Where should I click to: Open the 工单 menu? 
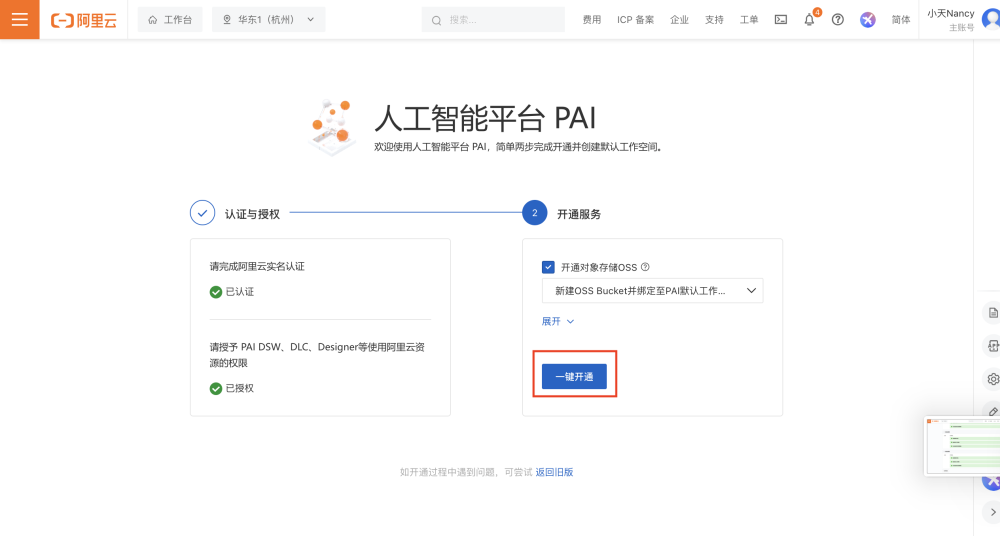(749, 20)
